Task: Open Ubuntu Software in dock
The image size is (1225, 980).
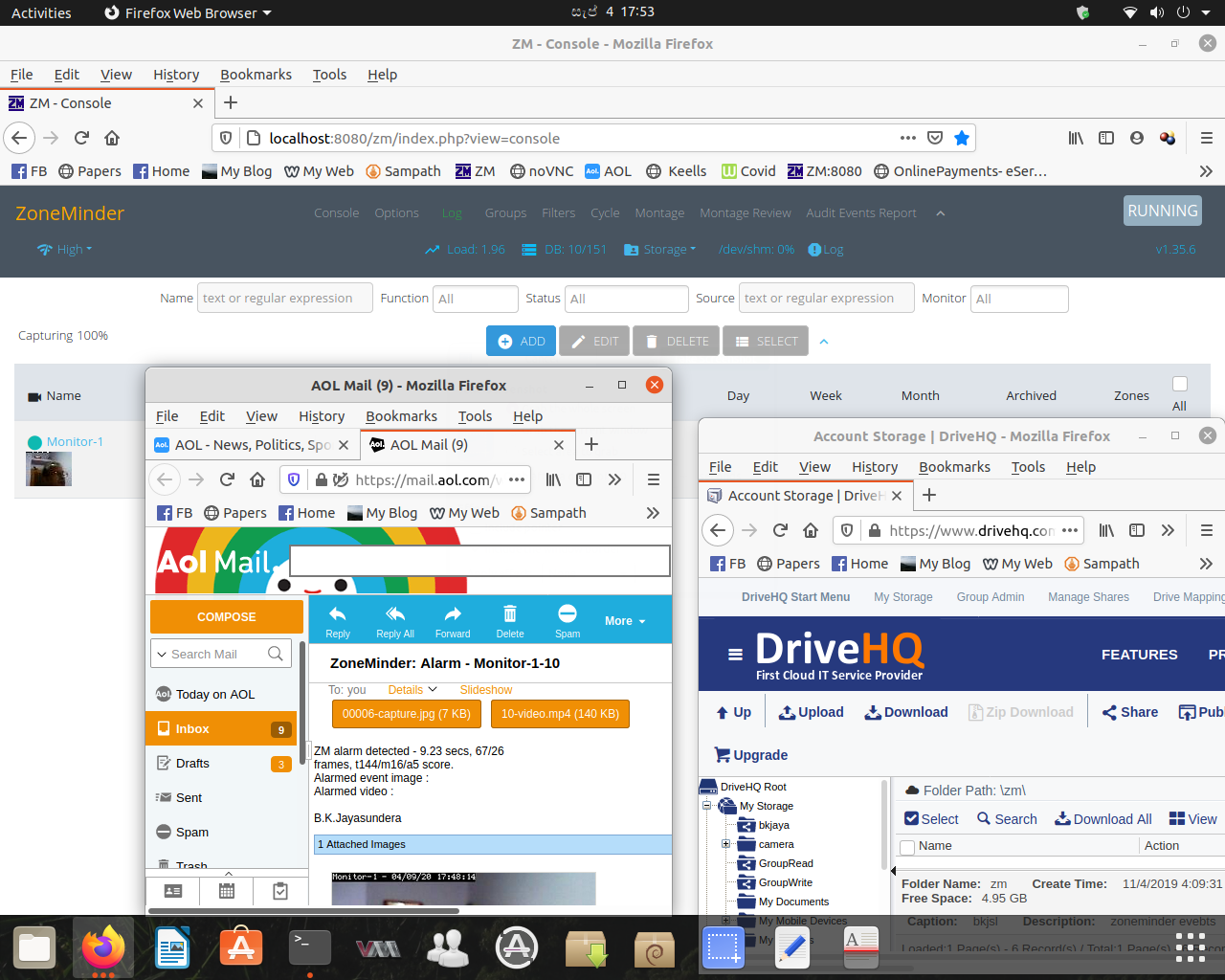Action: point(241,947)
